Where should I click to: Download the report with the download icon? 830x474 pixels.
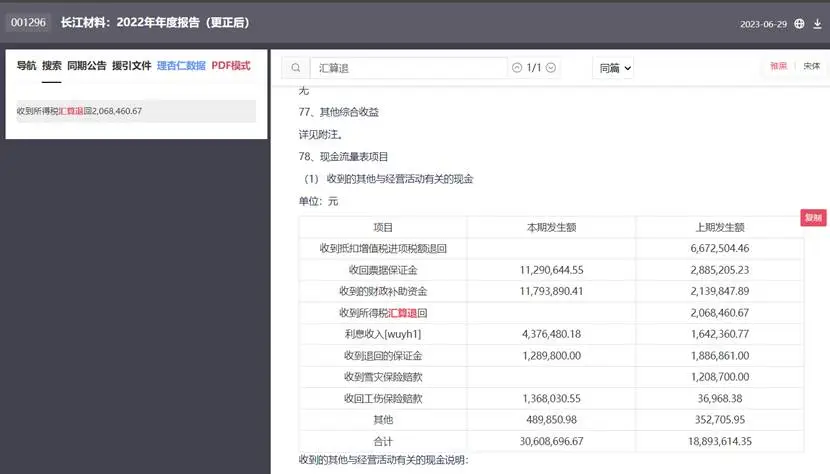[x=817, y=24]
